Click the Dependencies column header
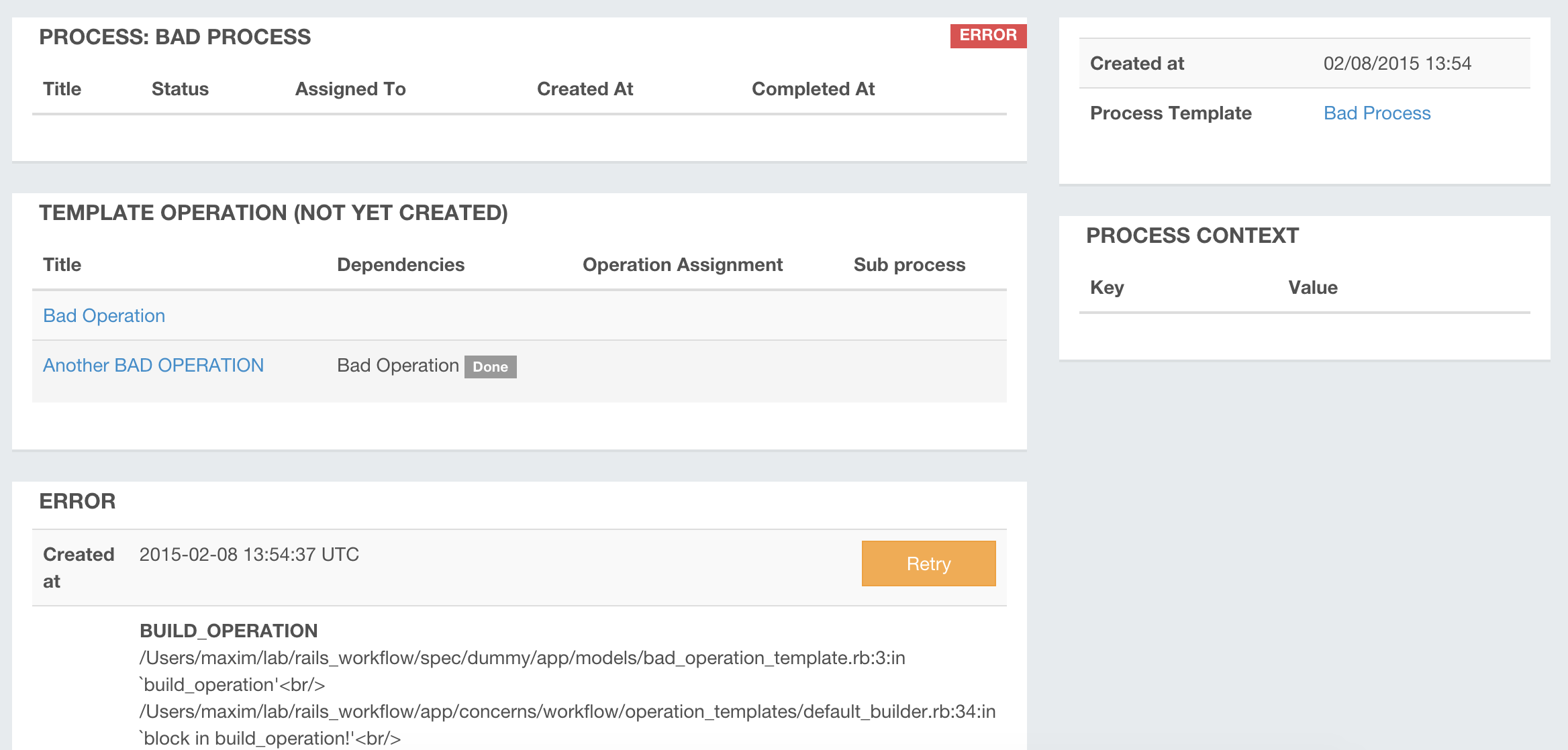 coord(401,264)
